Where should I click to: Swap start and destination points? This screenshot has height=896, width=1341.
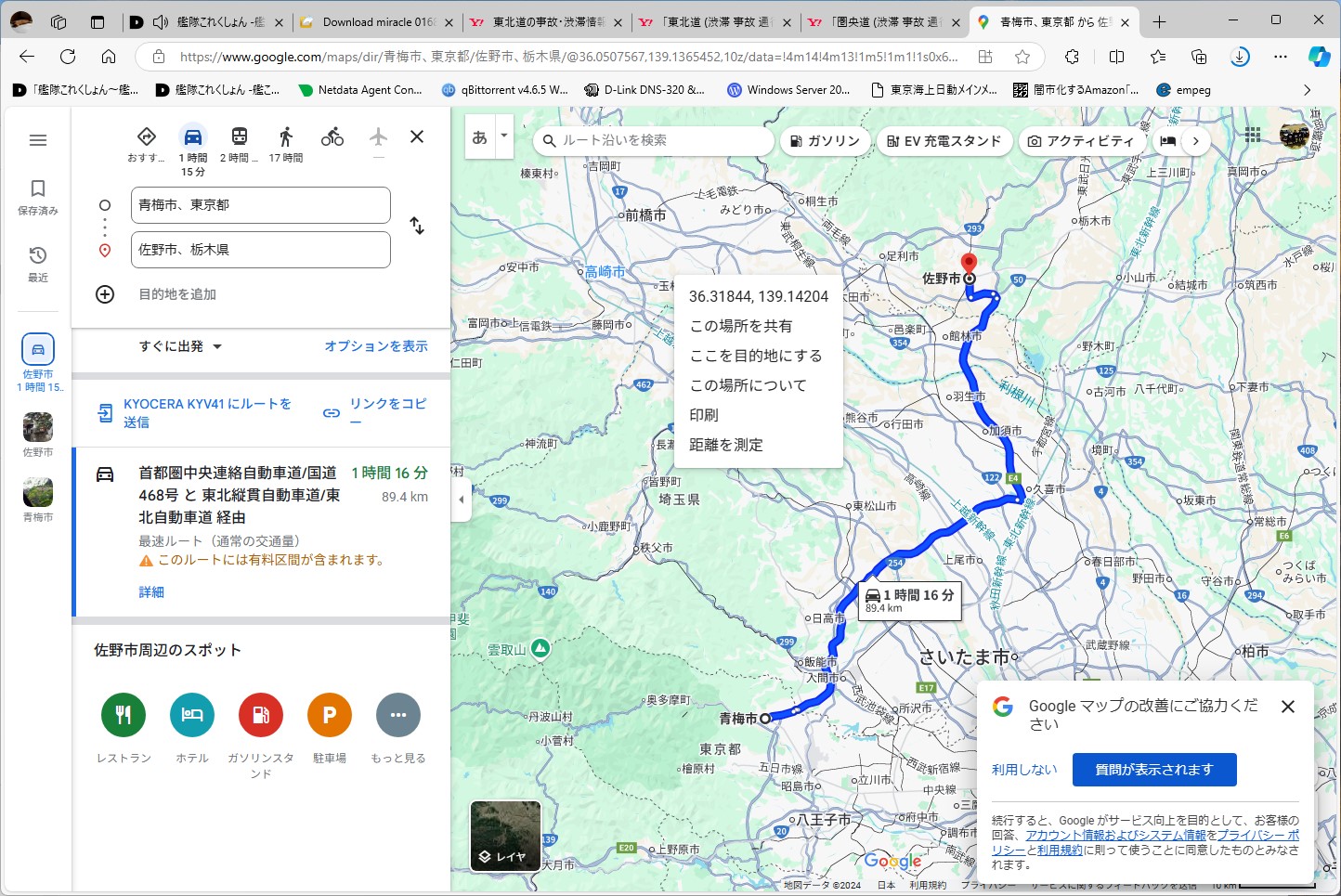417,226
